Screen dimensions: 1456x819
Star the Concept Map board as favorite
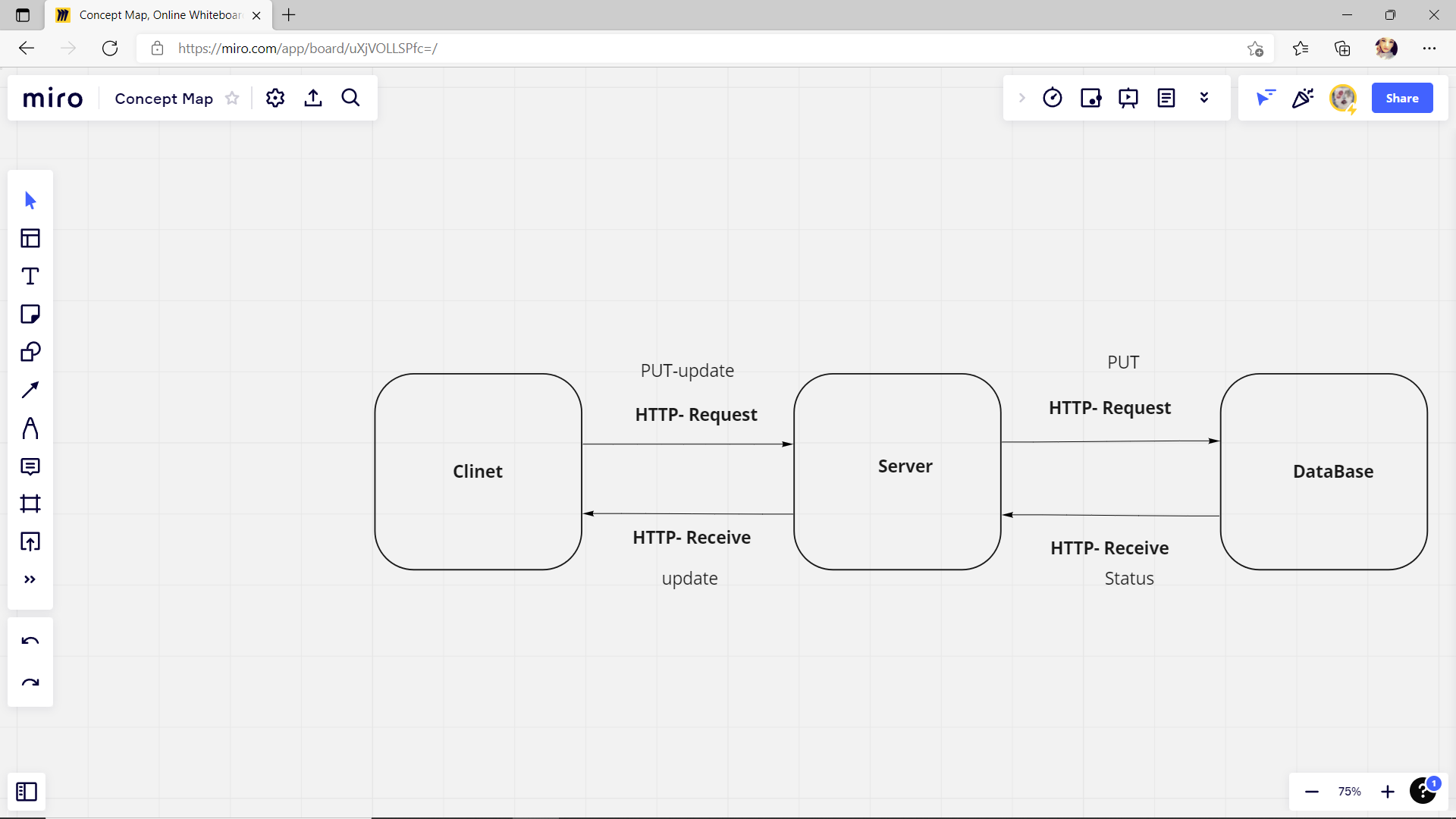232,99
